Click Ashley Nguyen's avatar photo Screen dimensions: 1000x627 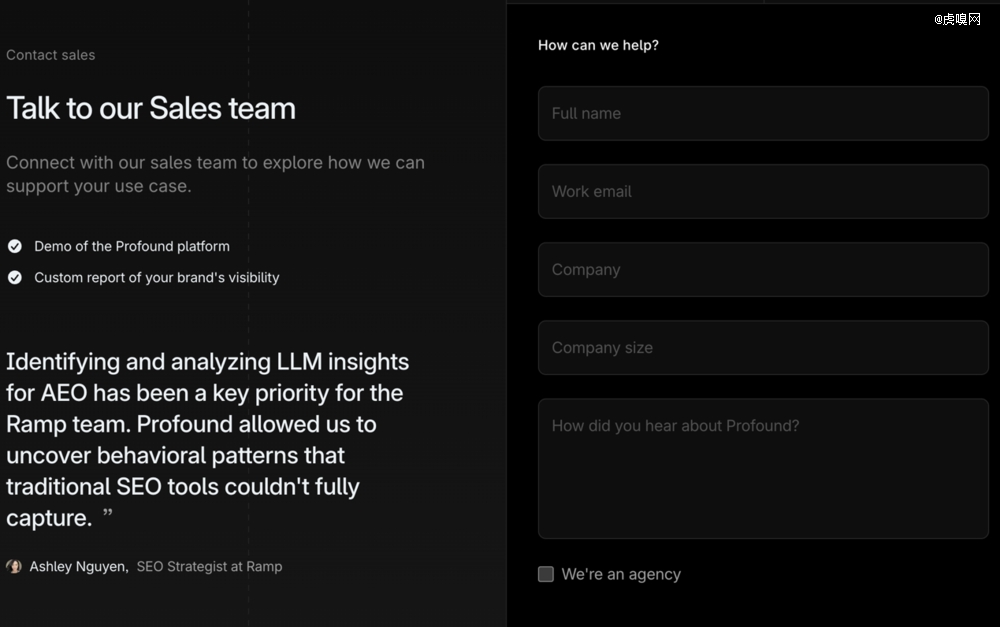pyautogui.click(x=14, y=566)
